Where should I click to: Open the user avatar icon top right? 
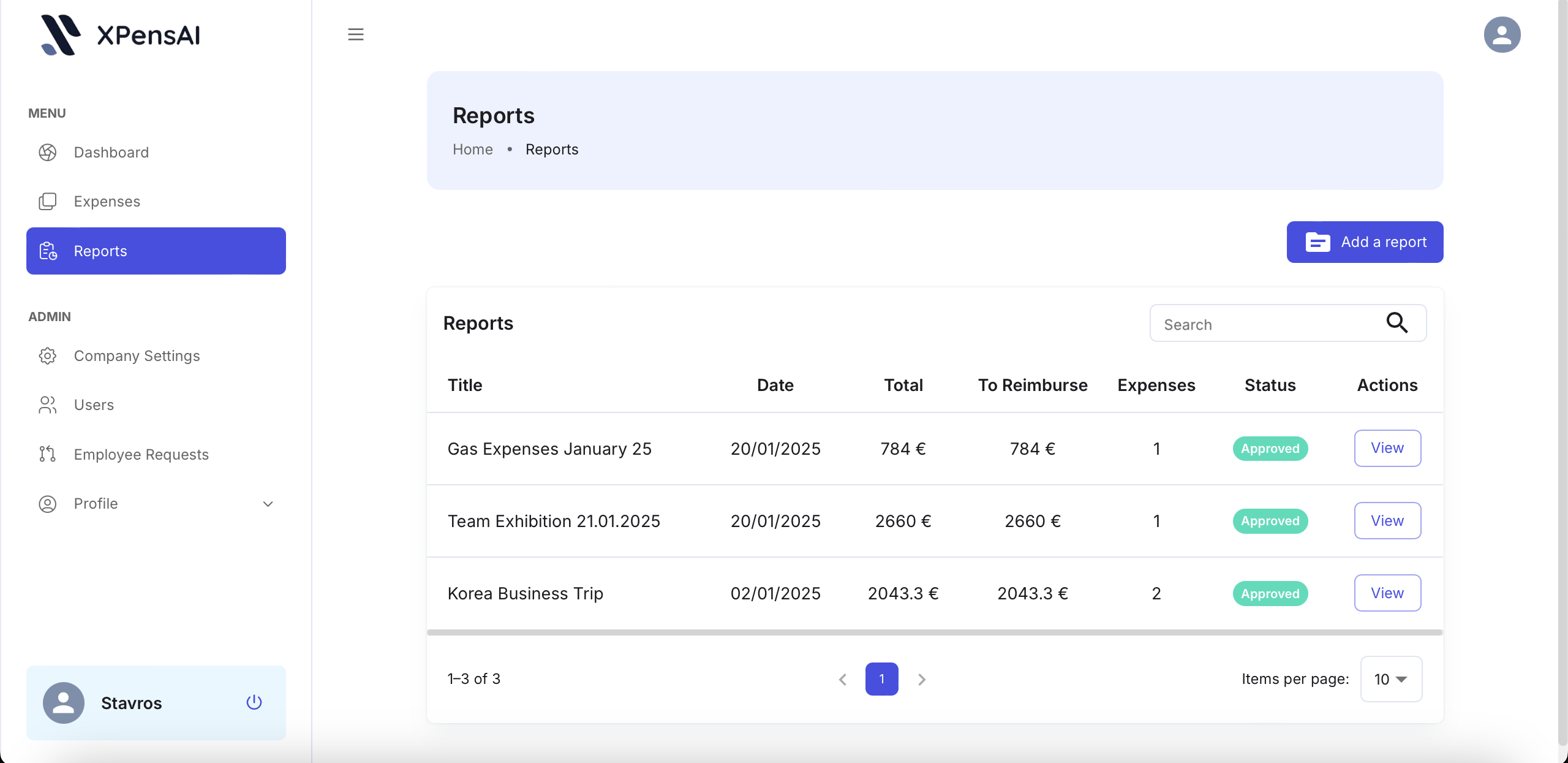pos(1501,34)
